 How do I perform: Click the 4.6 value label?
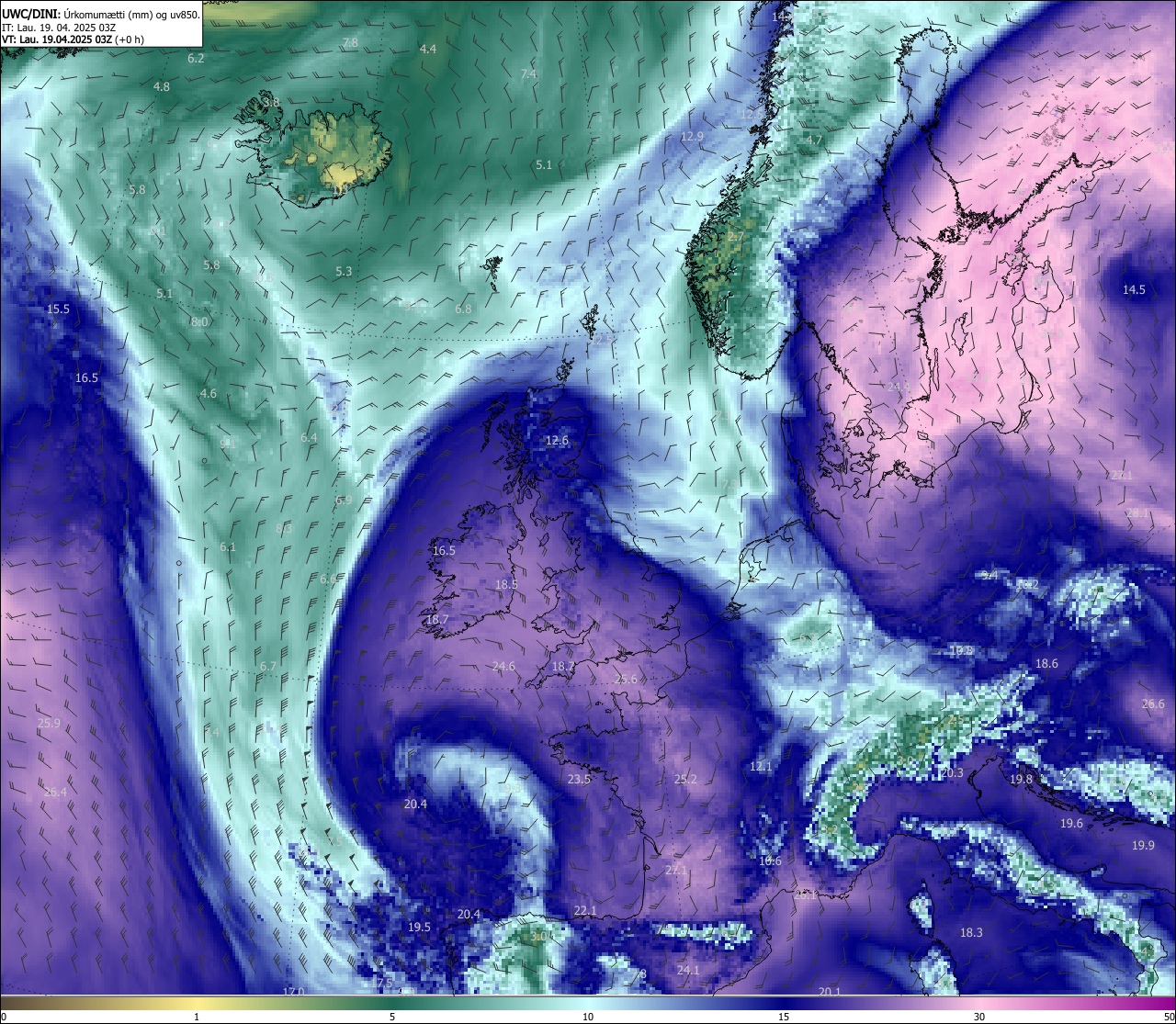pos(209,394)
